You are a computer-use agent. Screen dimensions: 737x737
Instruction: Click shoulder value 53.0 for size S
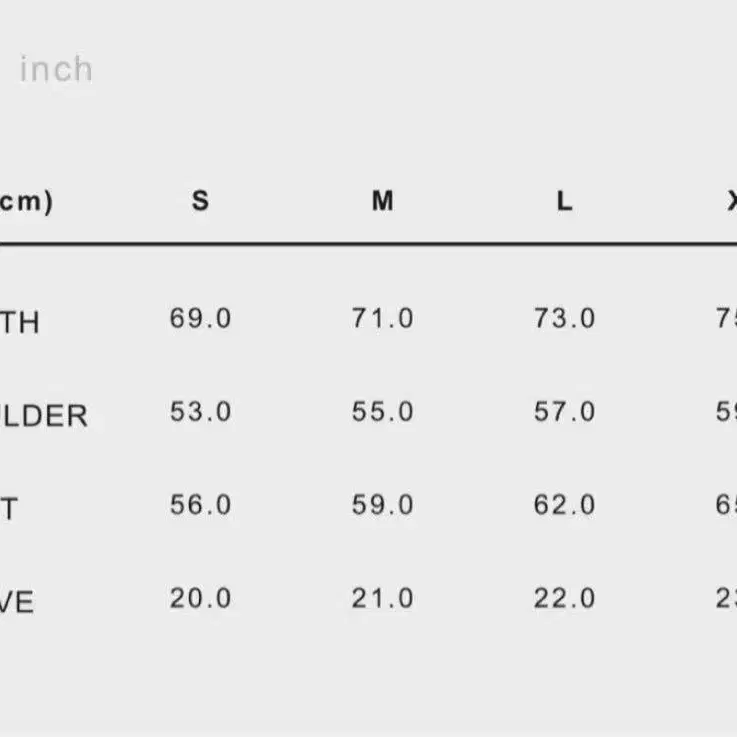pos(201,412)
